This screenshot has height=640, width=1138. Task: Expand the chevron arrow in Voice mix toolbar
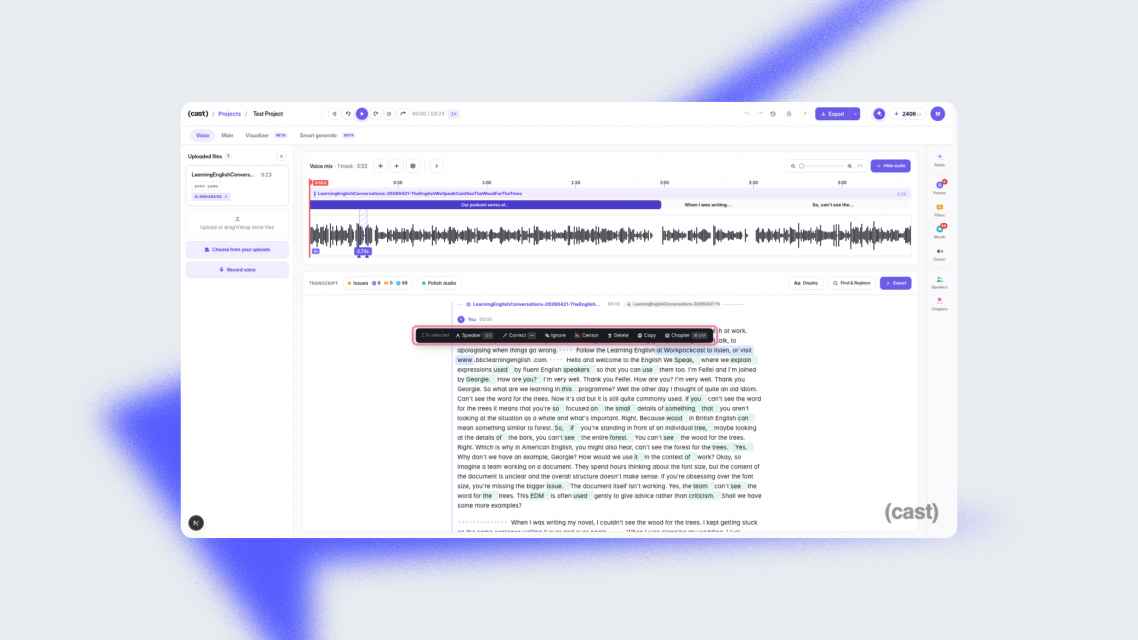(x=436, y=166)
